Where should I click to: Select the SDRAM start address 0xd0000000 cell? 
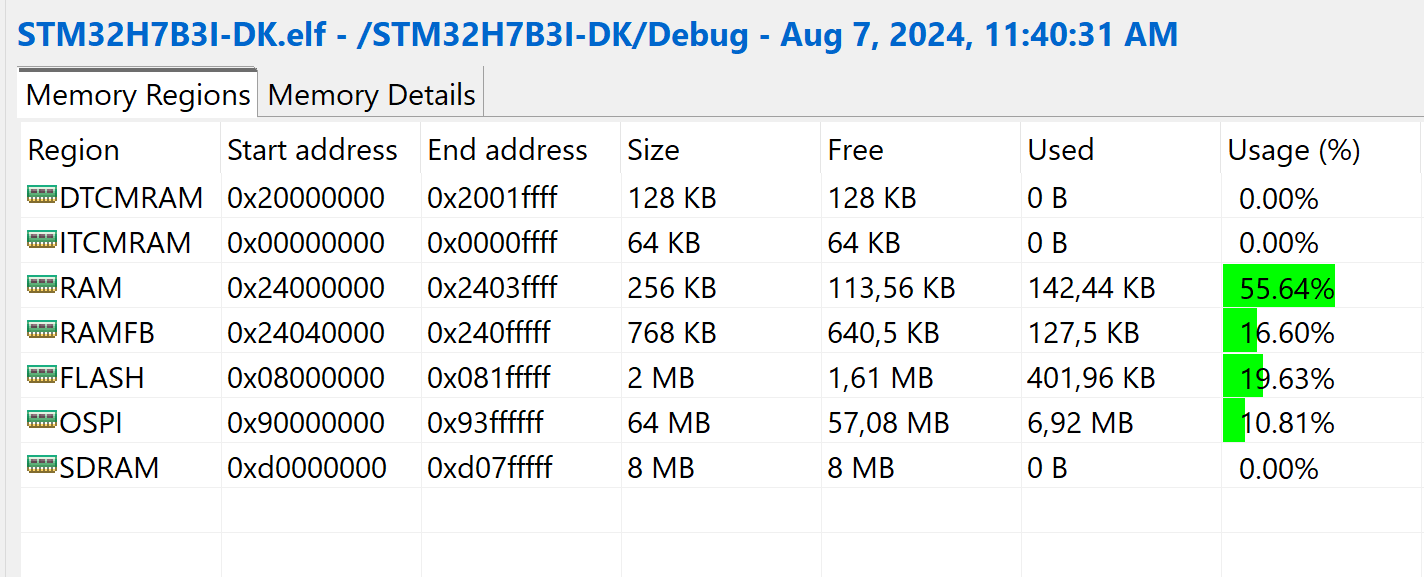[x=306, y=468]
